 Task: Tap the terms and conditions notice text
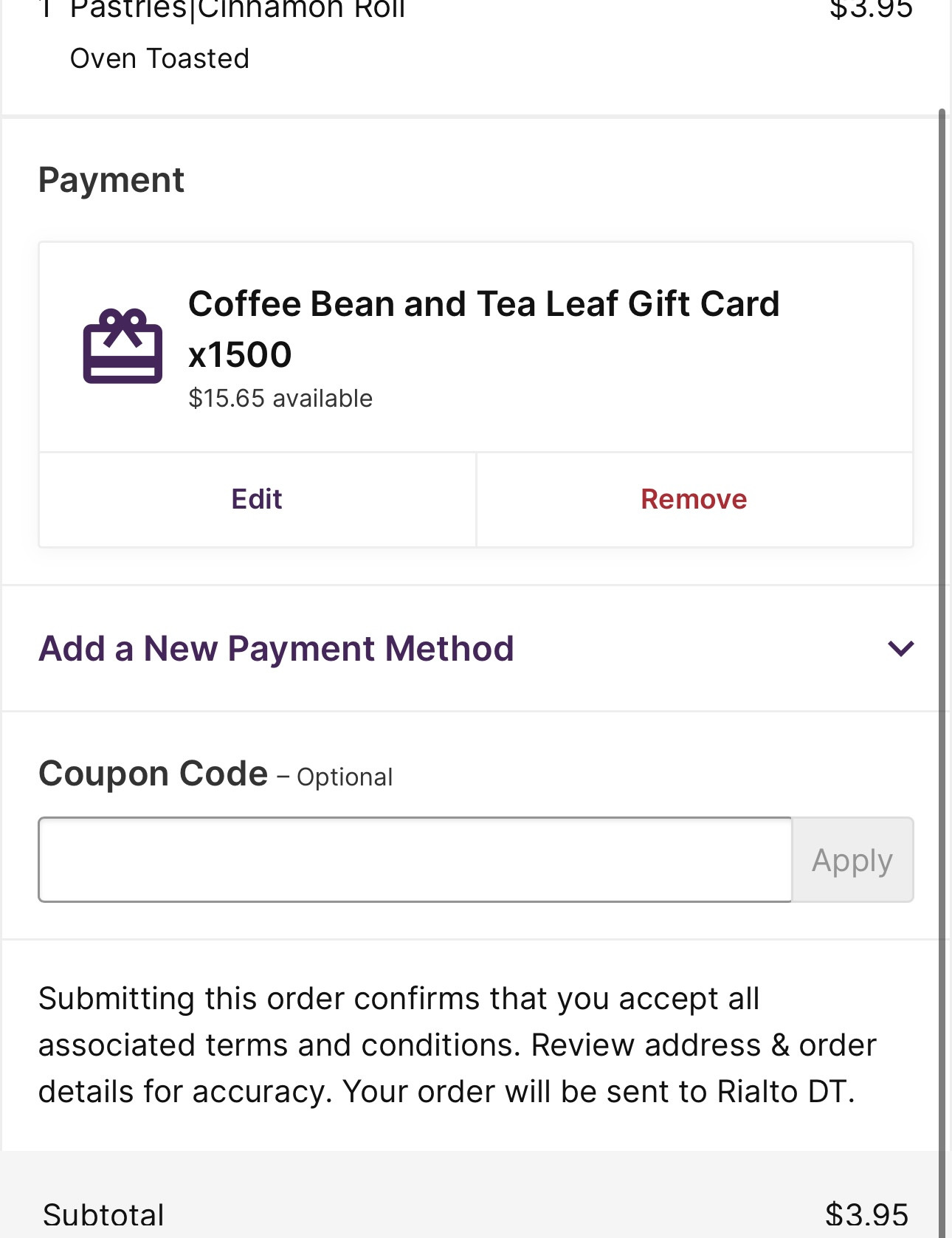pyautogui.click(x=458, y=1045)
